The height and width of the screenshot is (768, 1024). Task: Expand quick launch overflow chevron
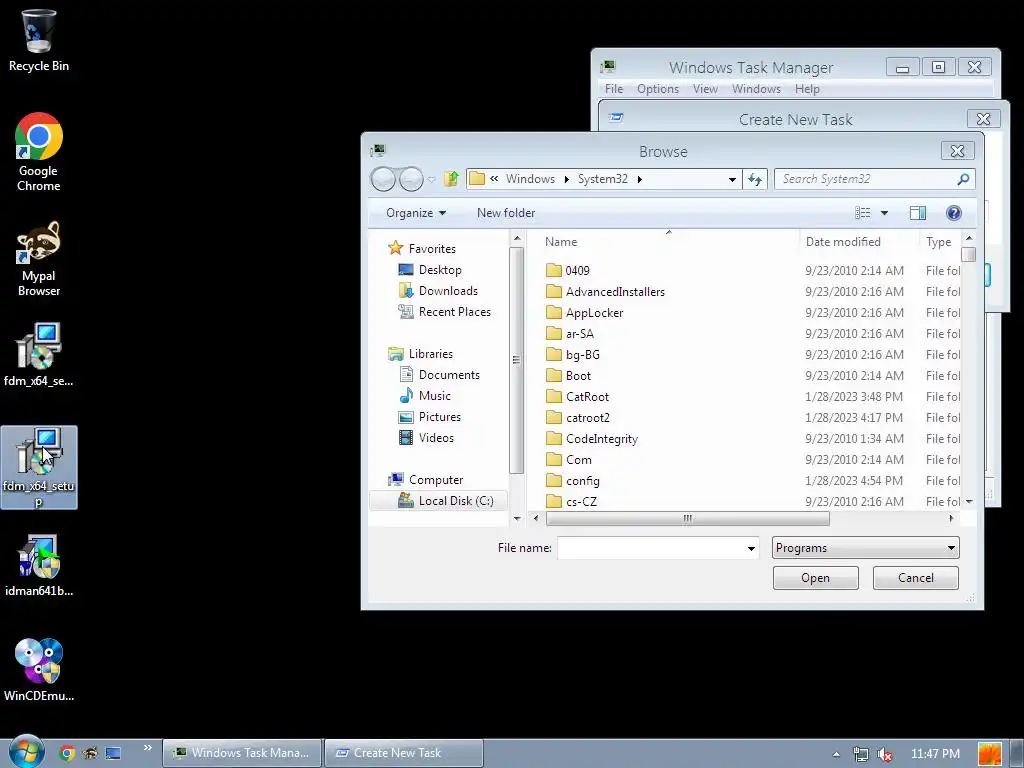point(148,748)
